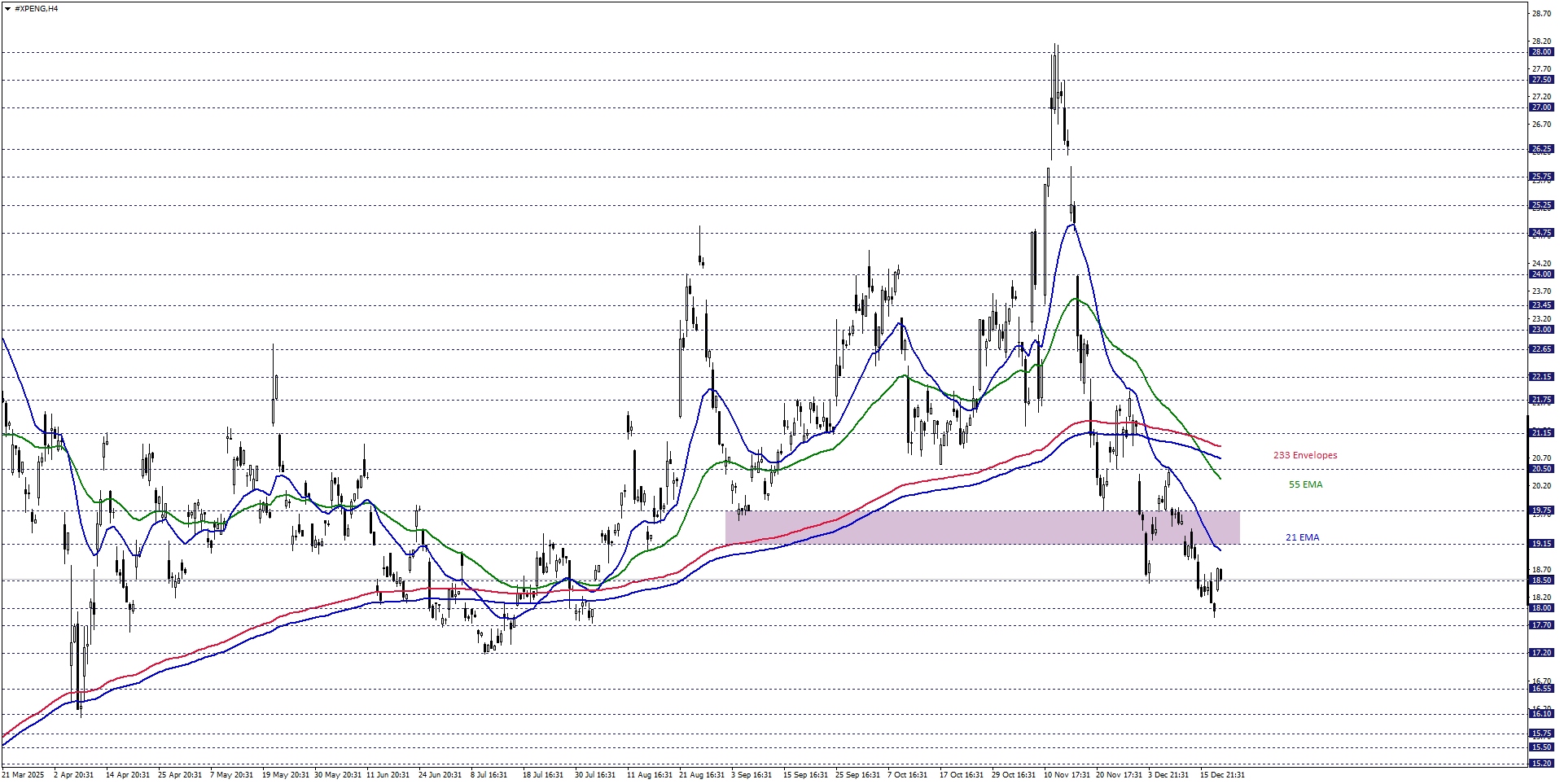Click the 28.00 price level tag
This screenshot has height=784, width=1560.
point(1540,52)
